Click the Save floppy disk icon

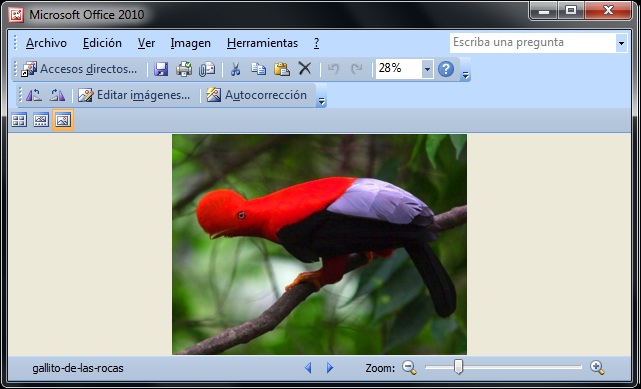point(161,69)
